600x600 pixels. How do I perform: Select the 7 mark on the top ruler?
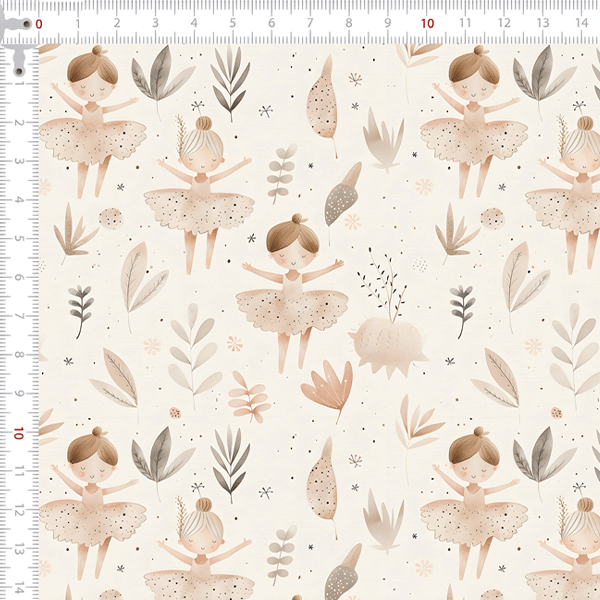pyautogui.click(x=310, y=23)
